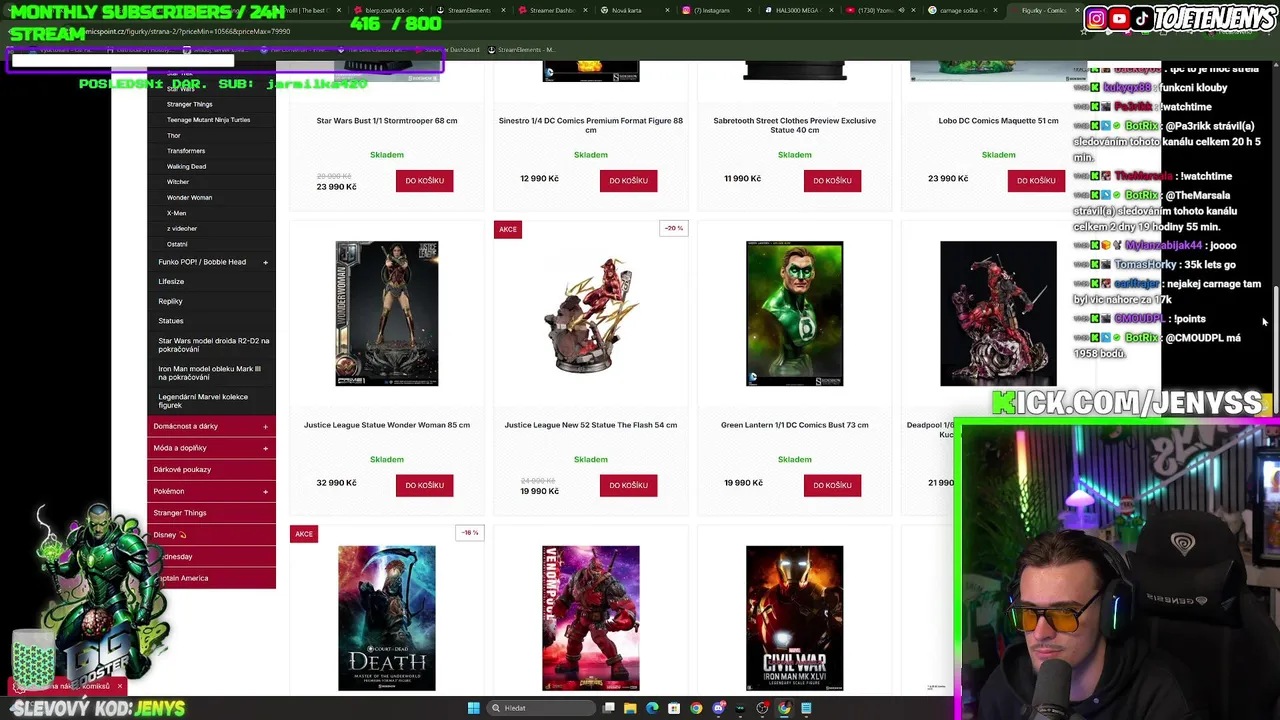
Task: Select the z videoher subcategory
Action: click(182, 229)
